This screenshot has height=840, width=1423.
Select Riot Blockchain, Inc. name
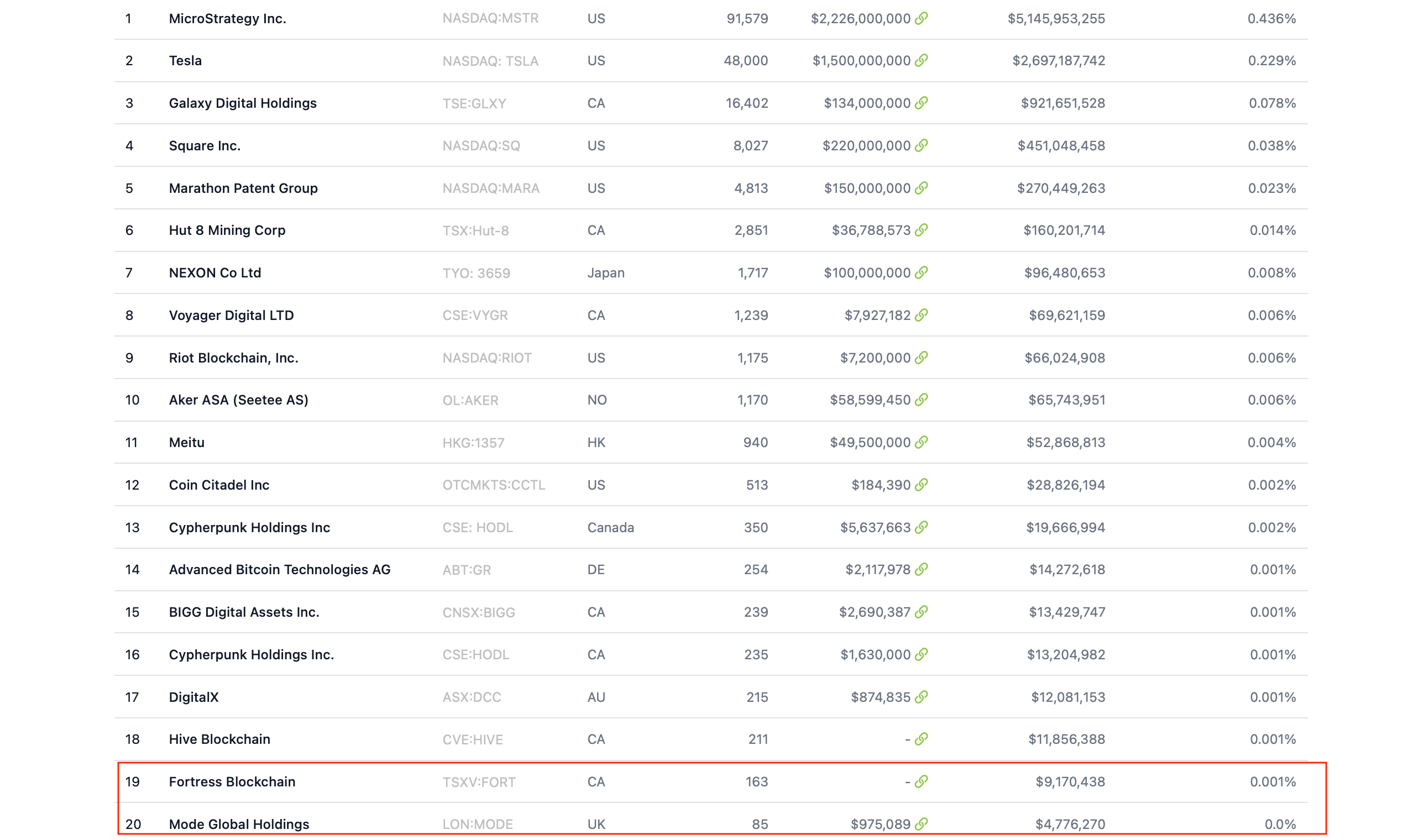(x=234, y=358)
